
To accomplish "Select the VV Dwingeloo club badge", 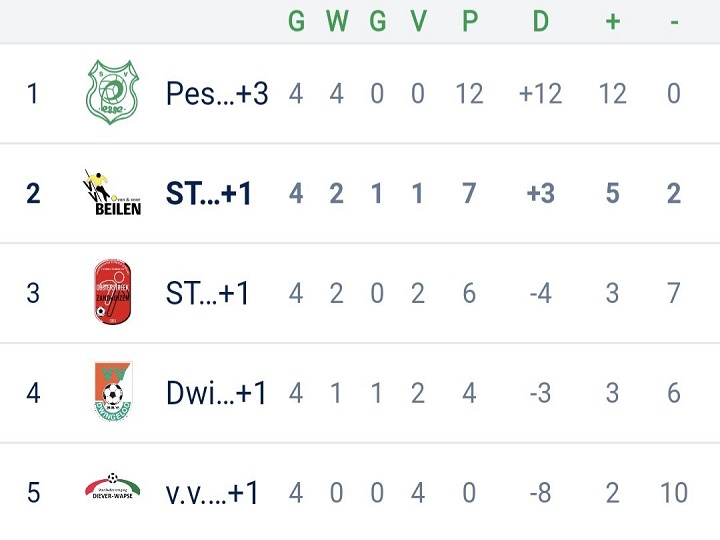I will click(x=112, y=392).
